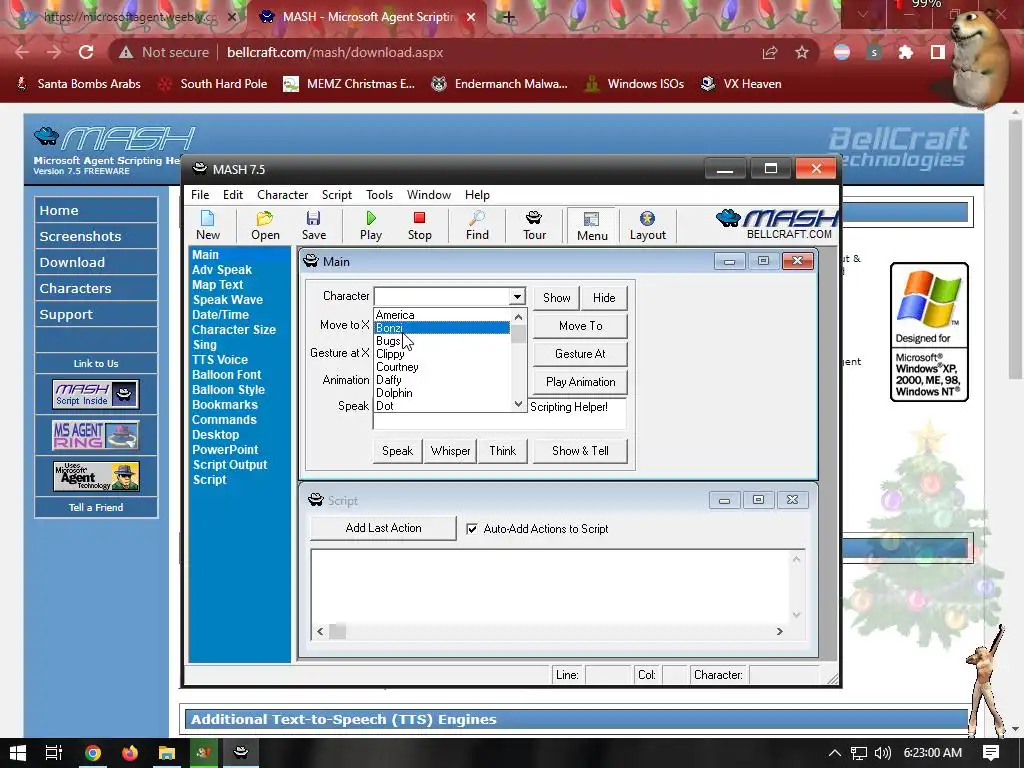The image size is (1024, 768).
Task: Open Windows Start menu
Action: coord(18,753)
